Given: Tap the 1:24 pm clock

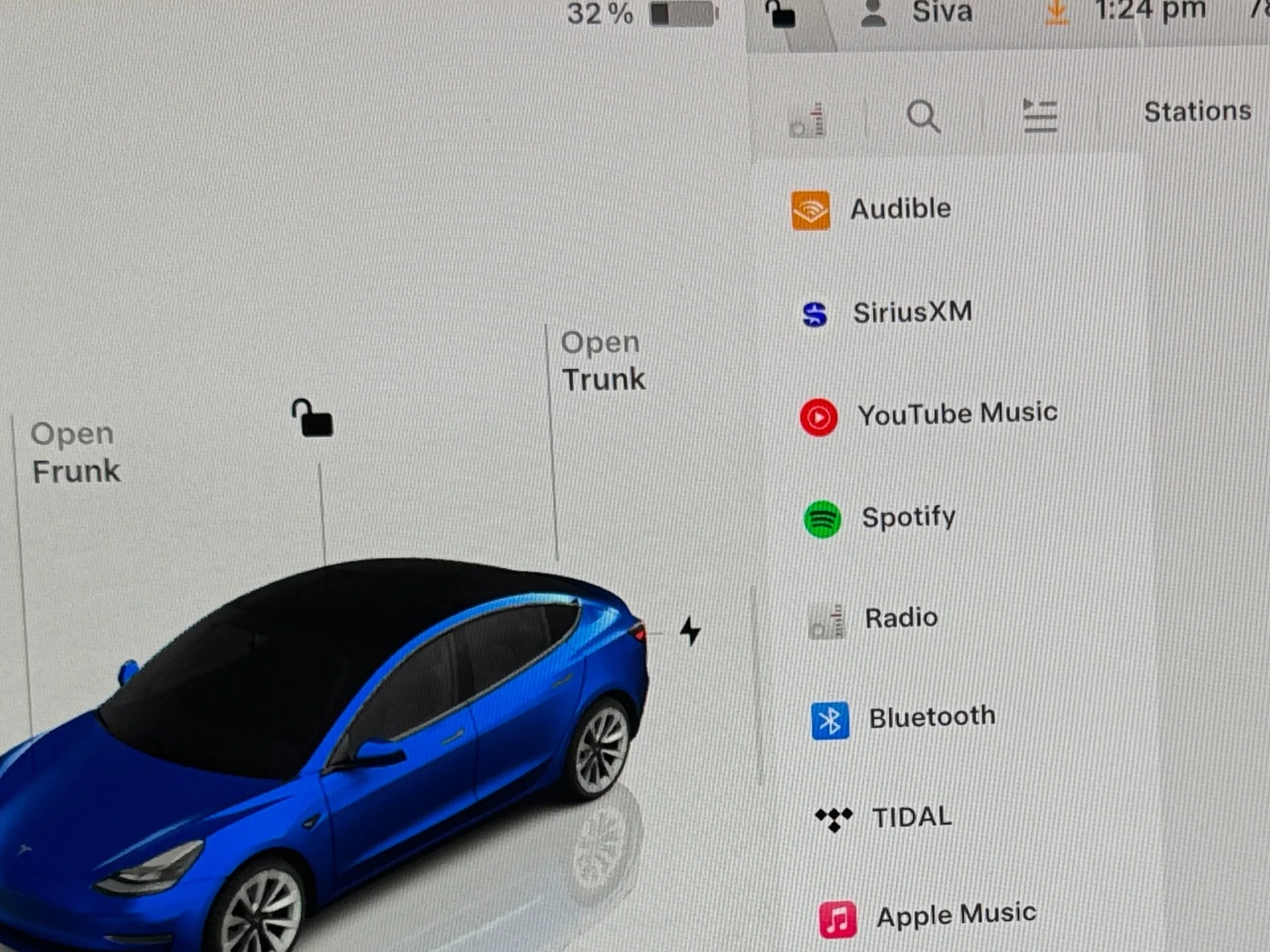Looking at the screenshot, I should coord(1149,11).
